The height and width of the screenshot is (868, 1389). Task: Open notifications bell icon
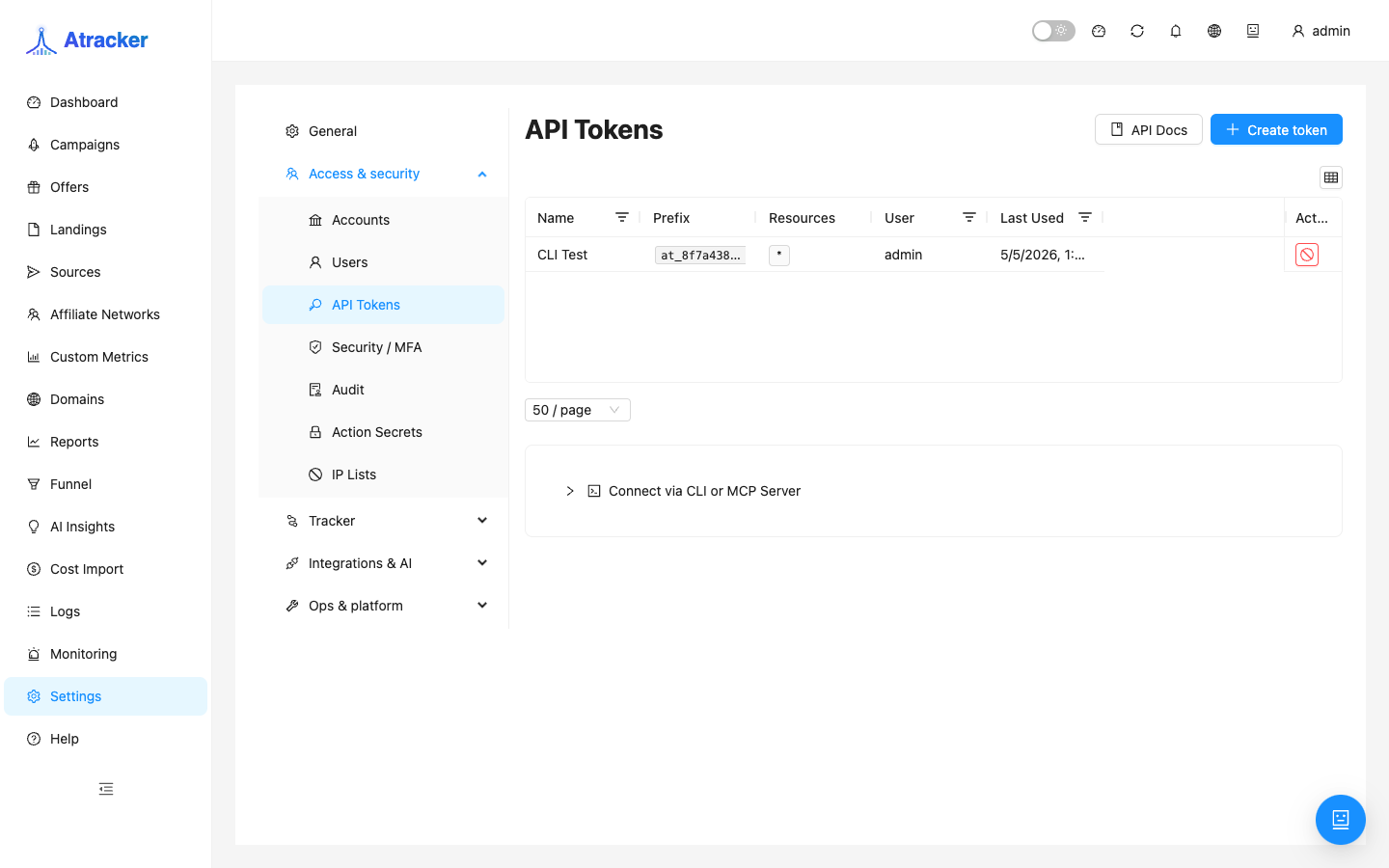(1176, 31)
